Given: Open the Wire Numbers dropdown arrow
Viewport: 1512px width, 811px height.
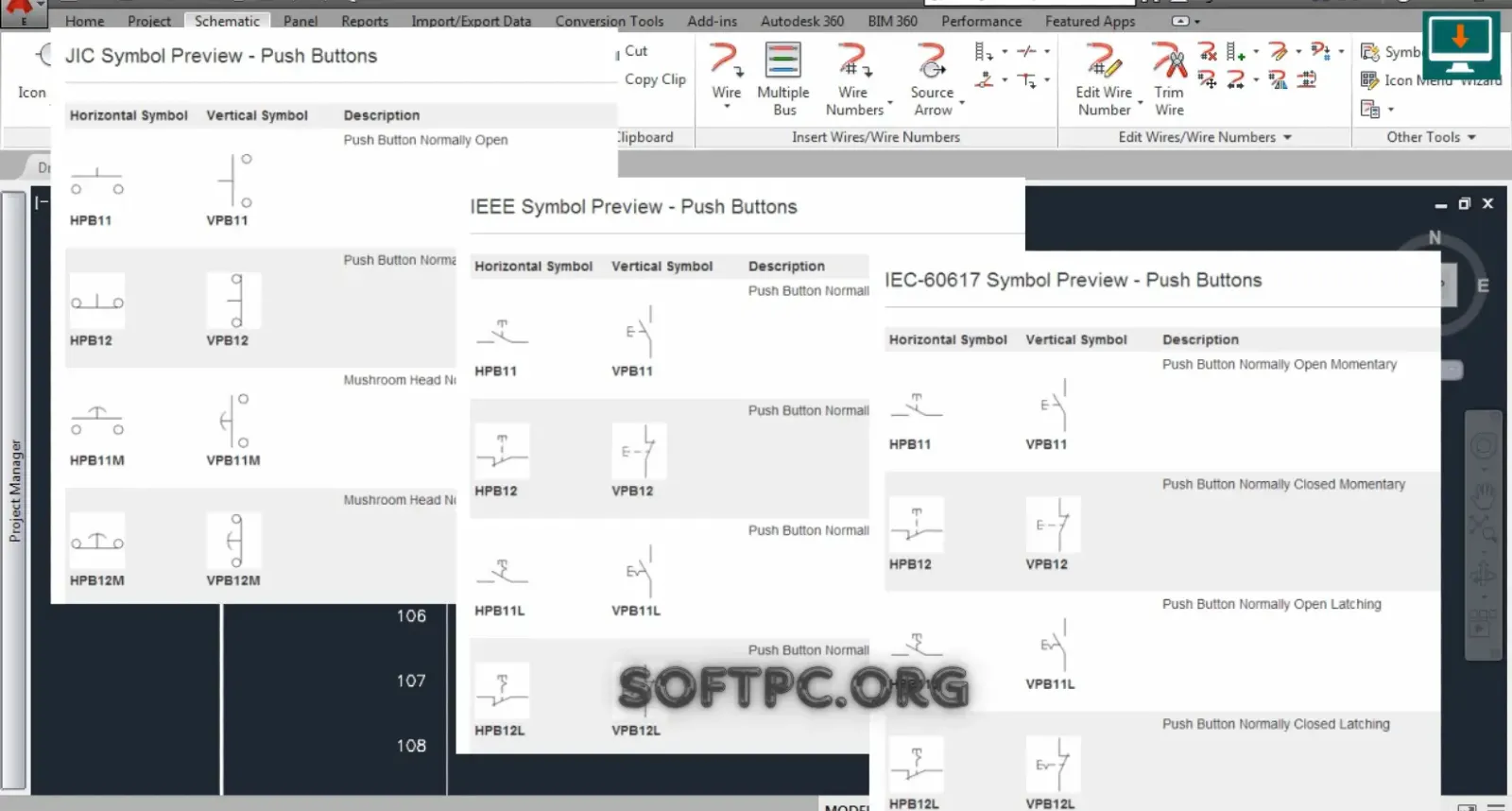Looking at the screenshot, I should 890,102.
